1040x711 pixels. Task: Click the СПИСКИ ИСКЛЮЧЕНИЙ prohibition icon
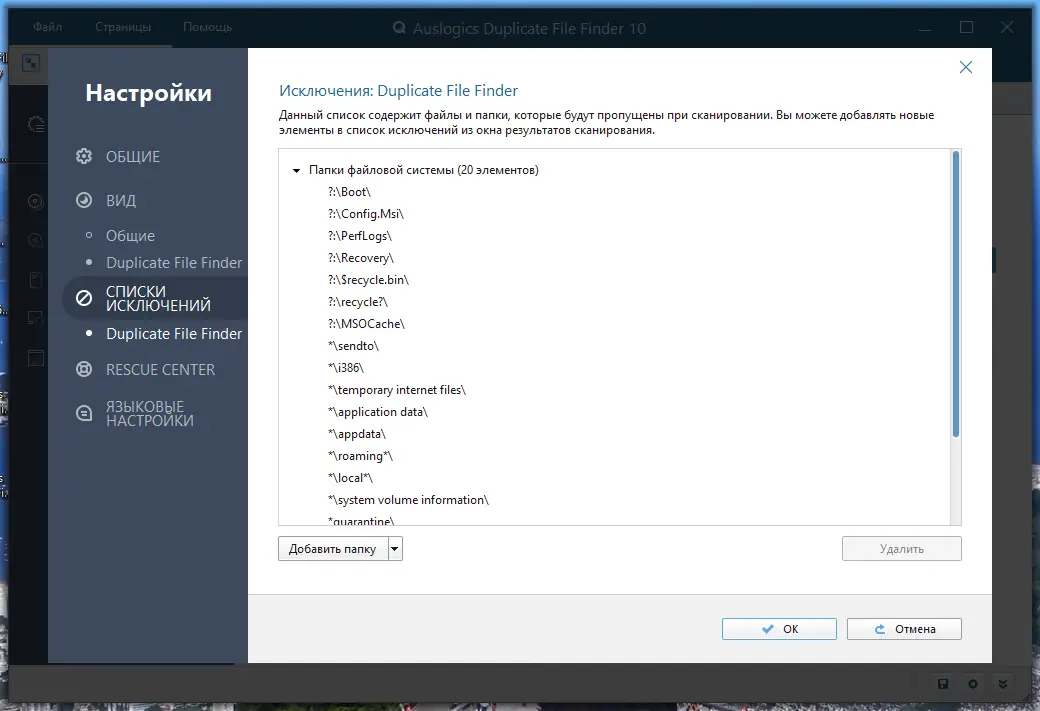pos(84,298)
